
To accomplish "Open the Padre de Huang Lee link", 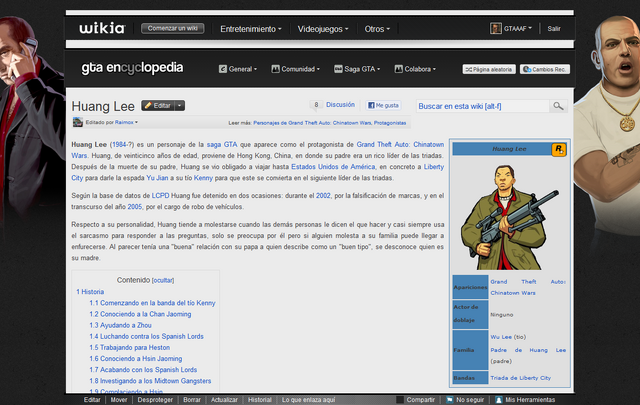I will [528, 350].
